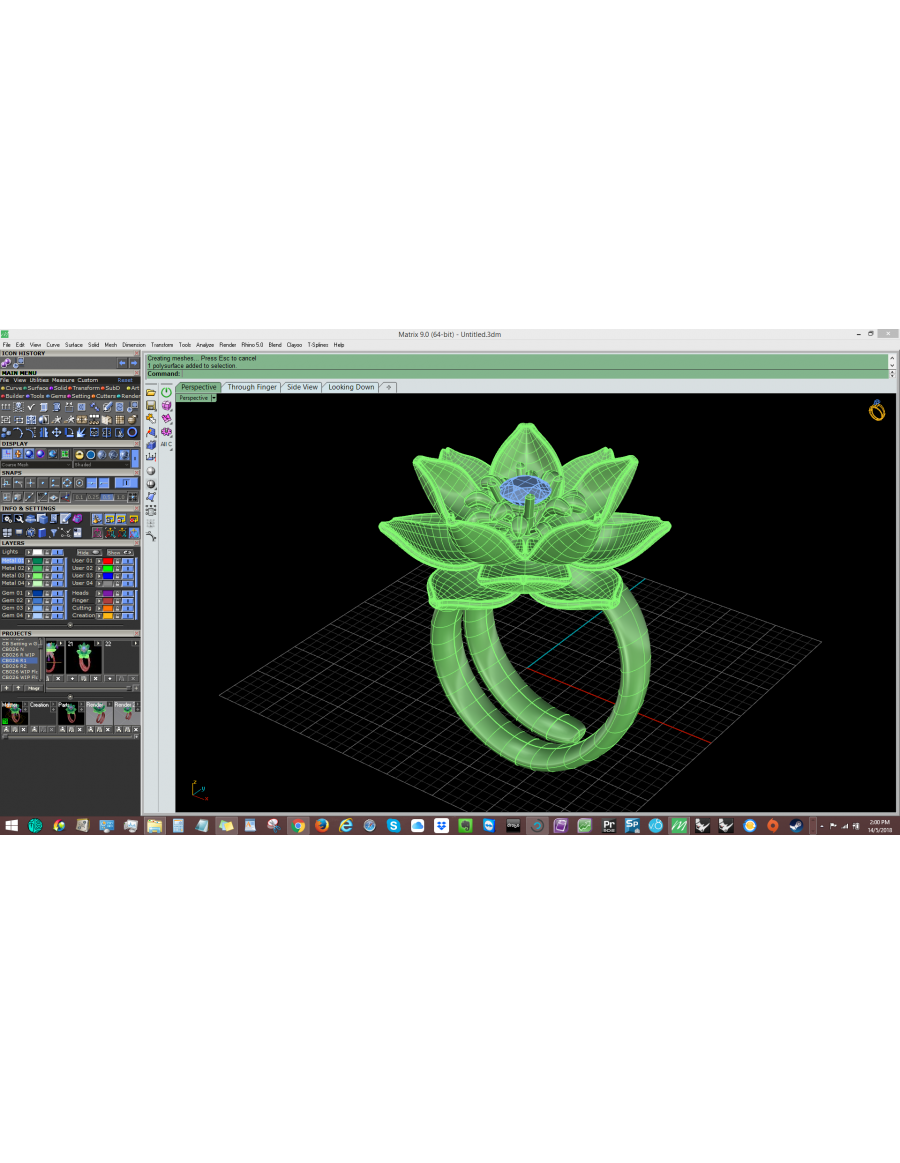This screenshot has width=900, height=1163.
Task: Expand User 02 layer arrow button
Action: [99, 568]
